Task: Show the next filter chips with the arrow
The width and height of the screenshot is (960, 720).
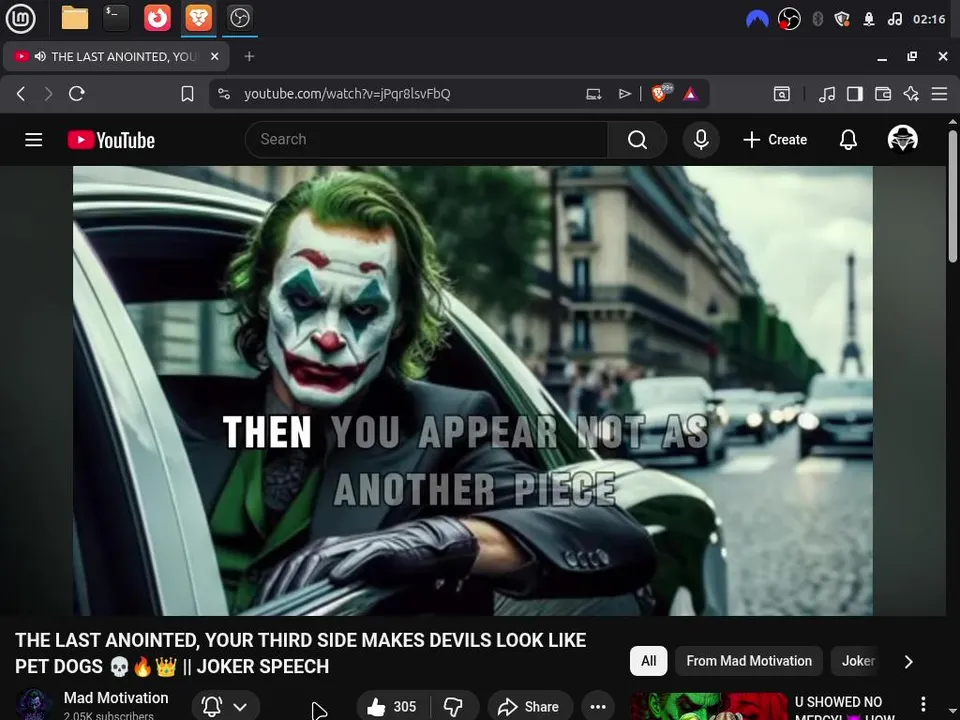Action: [909, 661]
